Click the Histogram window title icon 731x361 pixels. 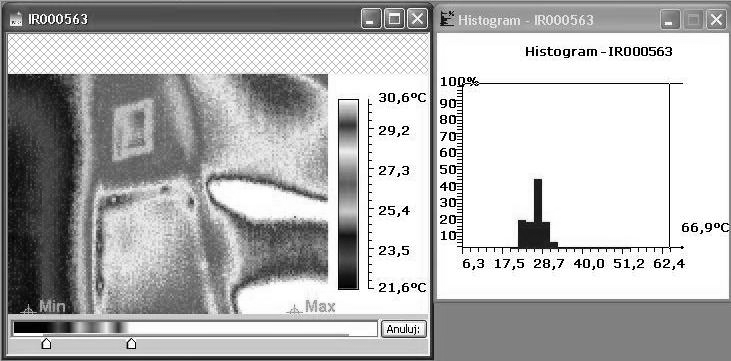pos(447,20)
